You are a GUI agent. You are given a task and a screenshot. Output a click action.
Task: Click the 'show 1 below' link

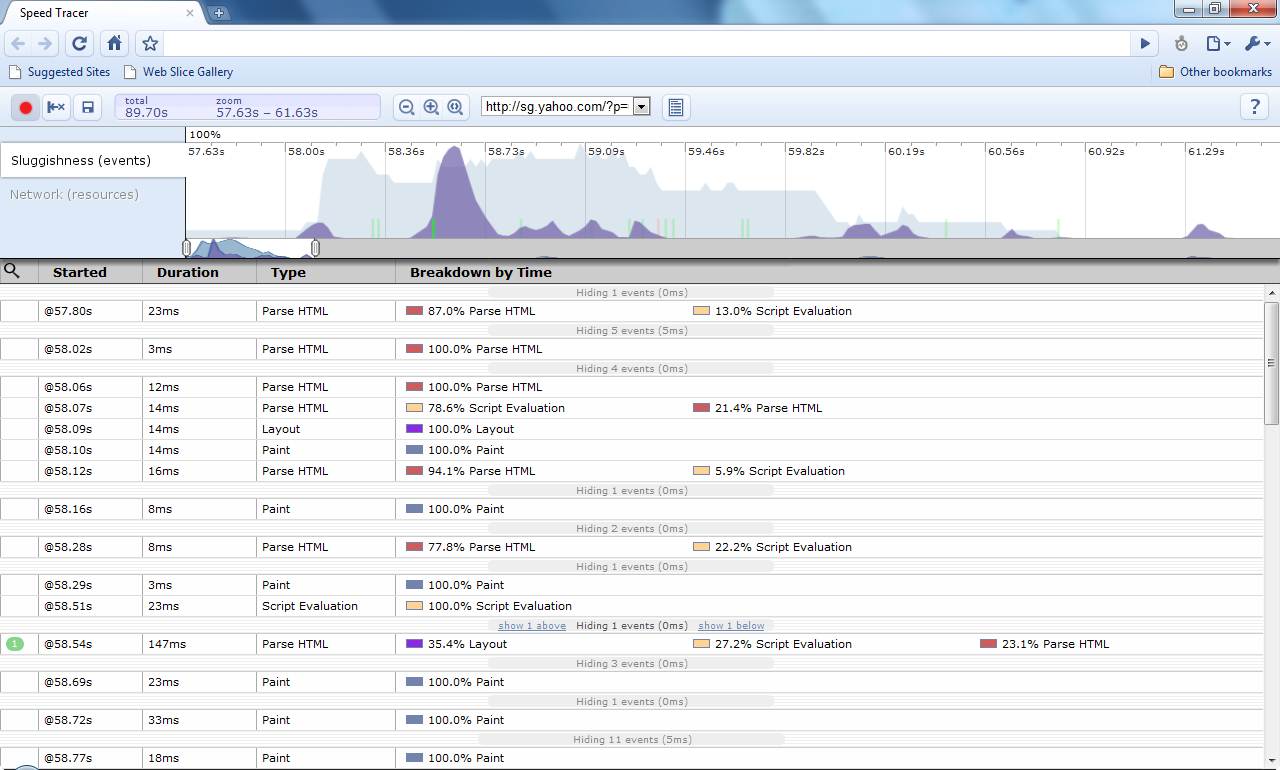pos(731,625)
